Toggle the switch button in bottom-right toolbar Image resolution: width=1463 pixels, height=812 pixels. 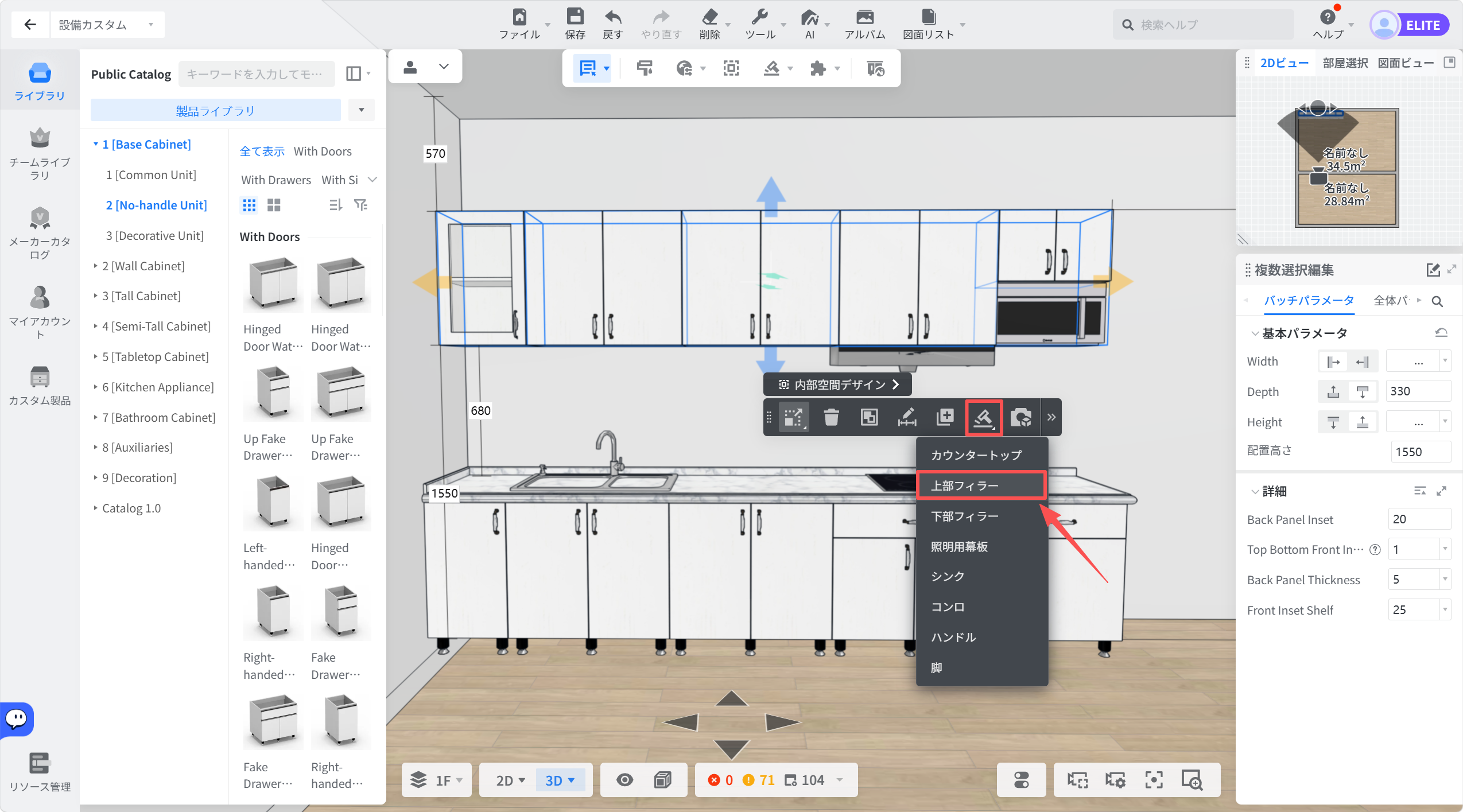point(1021,780)
